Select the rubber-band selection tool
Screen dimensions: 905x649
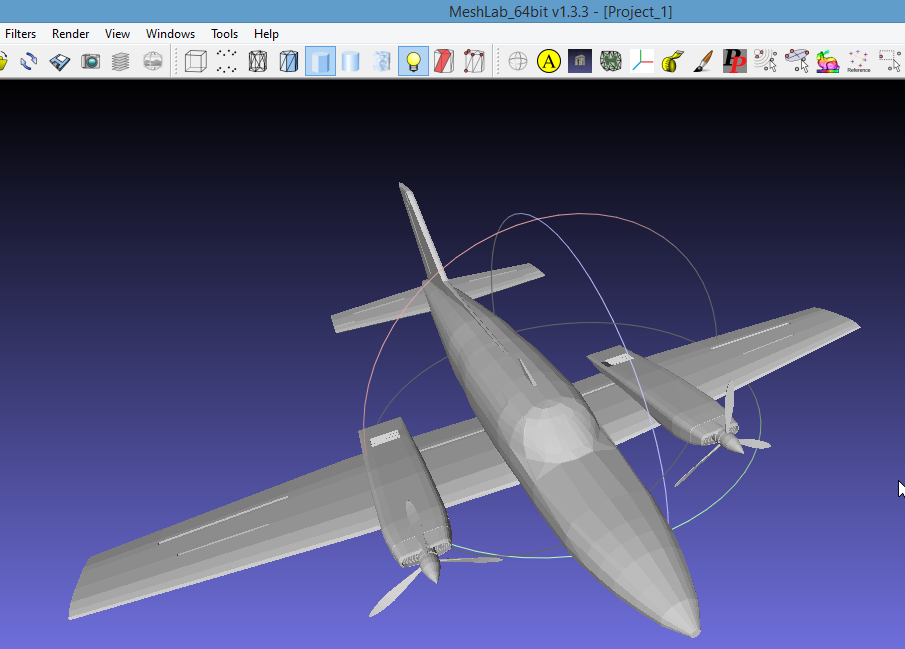(x=889, y=61)
